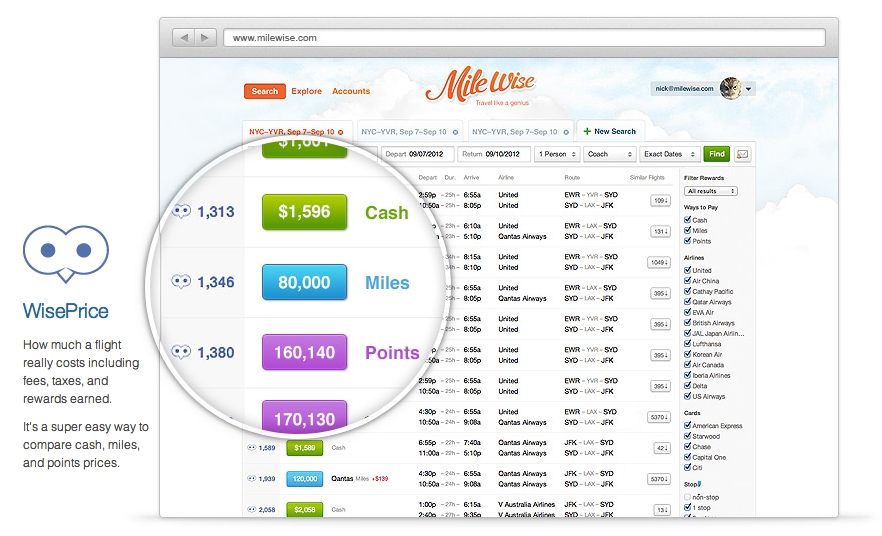Select the Search nav button
The width and height of the screenshot is (882, 536).
tap(265, 91)
